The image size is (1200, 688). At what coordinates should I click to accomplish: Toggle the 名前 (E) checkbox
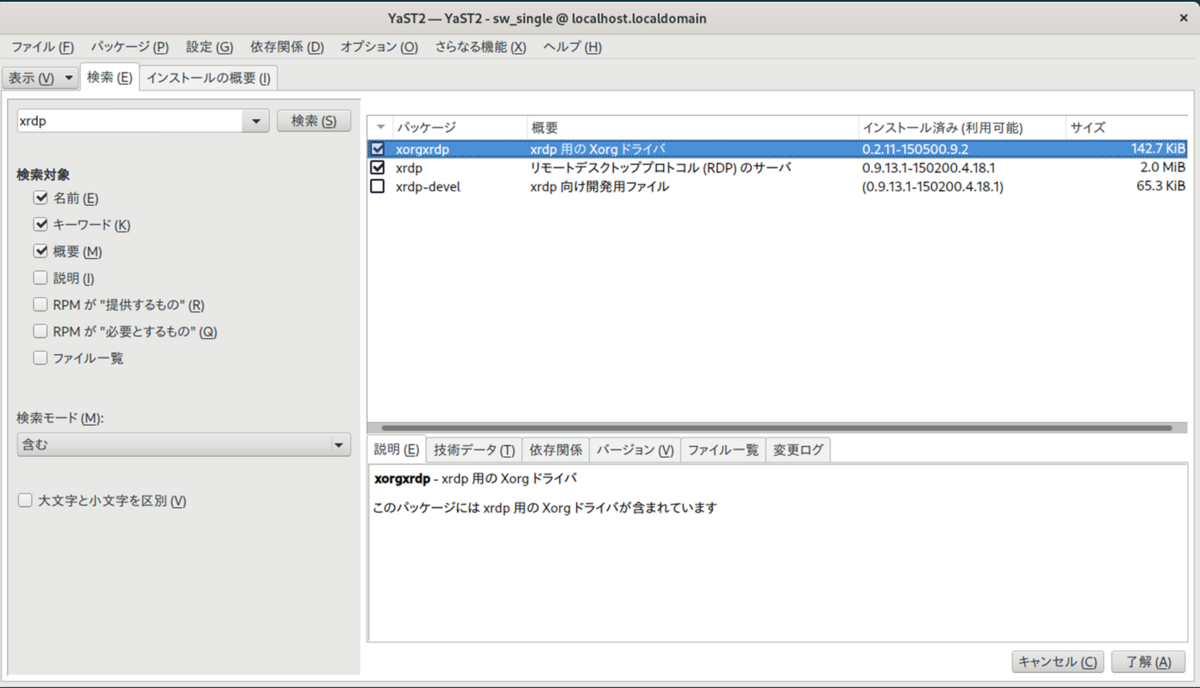41,198
